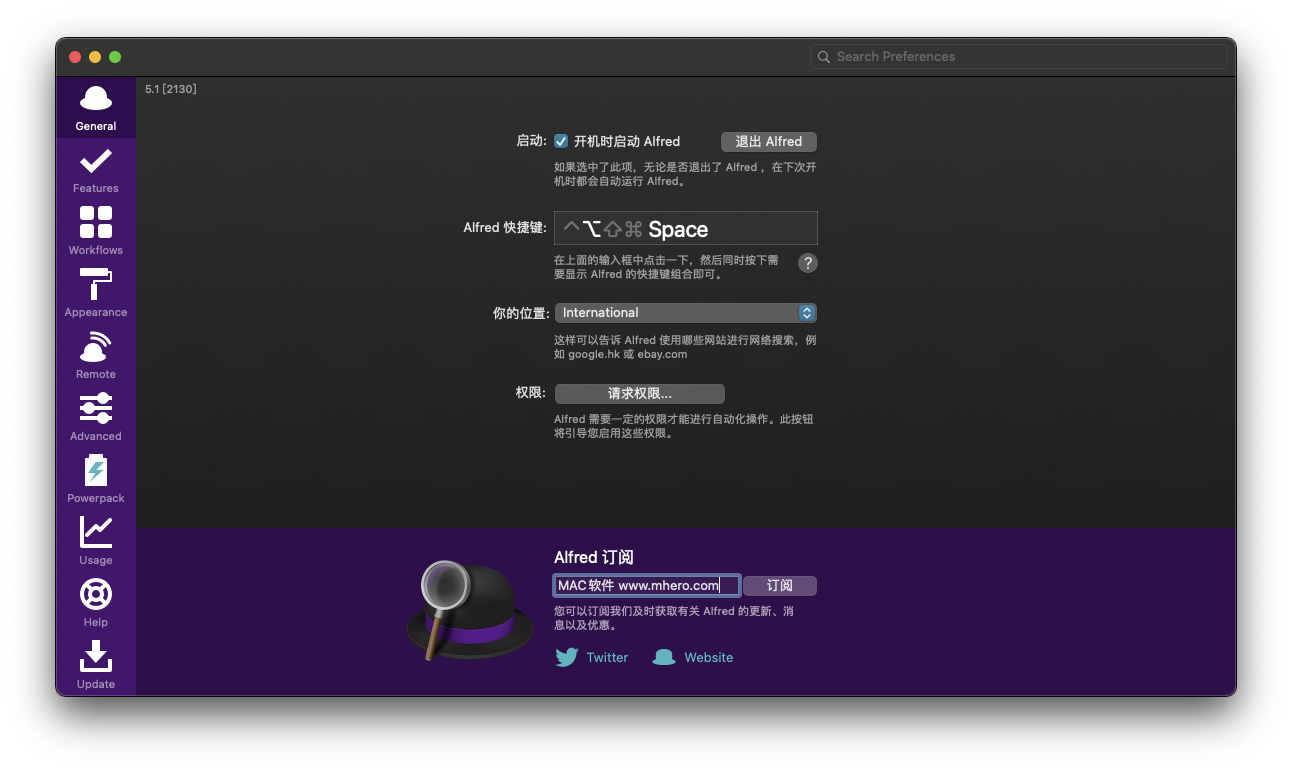
Task: Click the Twitter bird icon
Action: (x=567, y=657)
